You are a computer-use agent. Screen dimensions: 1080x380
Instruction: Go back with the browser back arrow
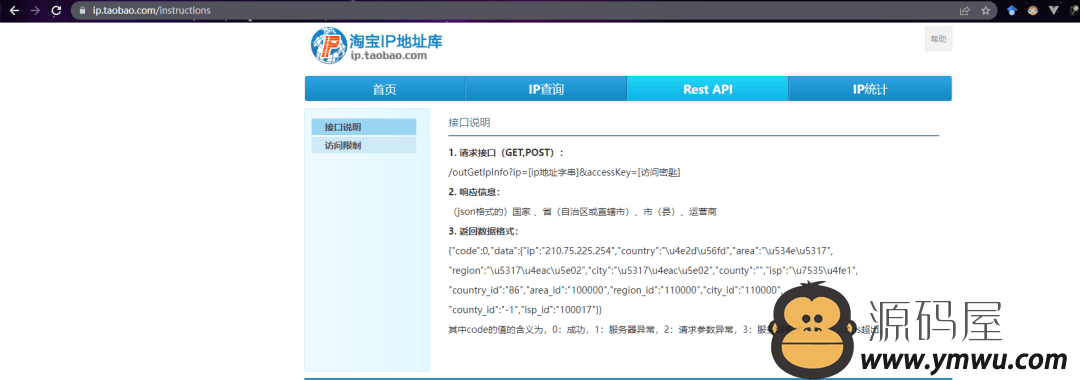click(14, 10)
